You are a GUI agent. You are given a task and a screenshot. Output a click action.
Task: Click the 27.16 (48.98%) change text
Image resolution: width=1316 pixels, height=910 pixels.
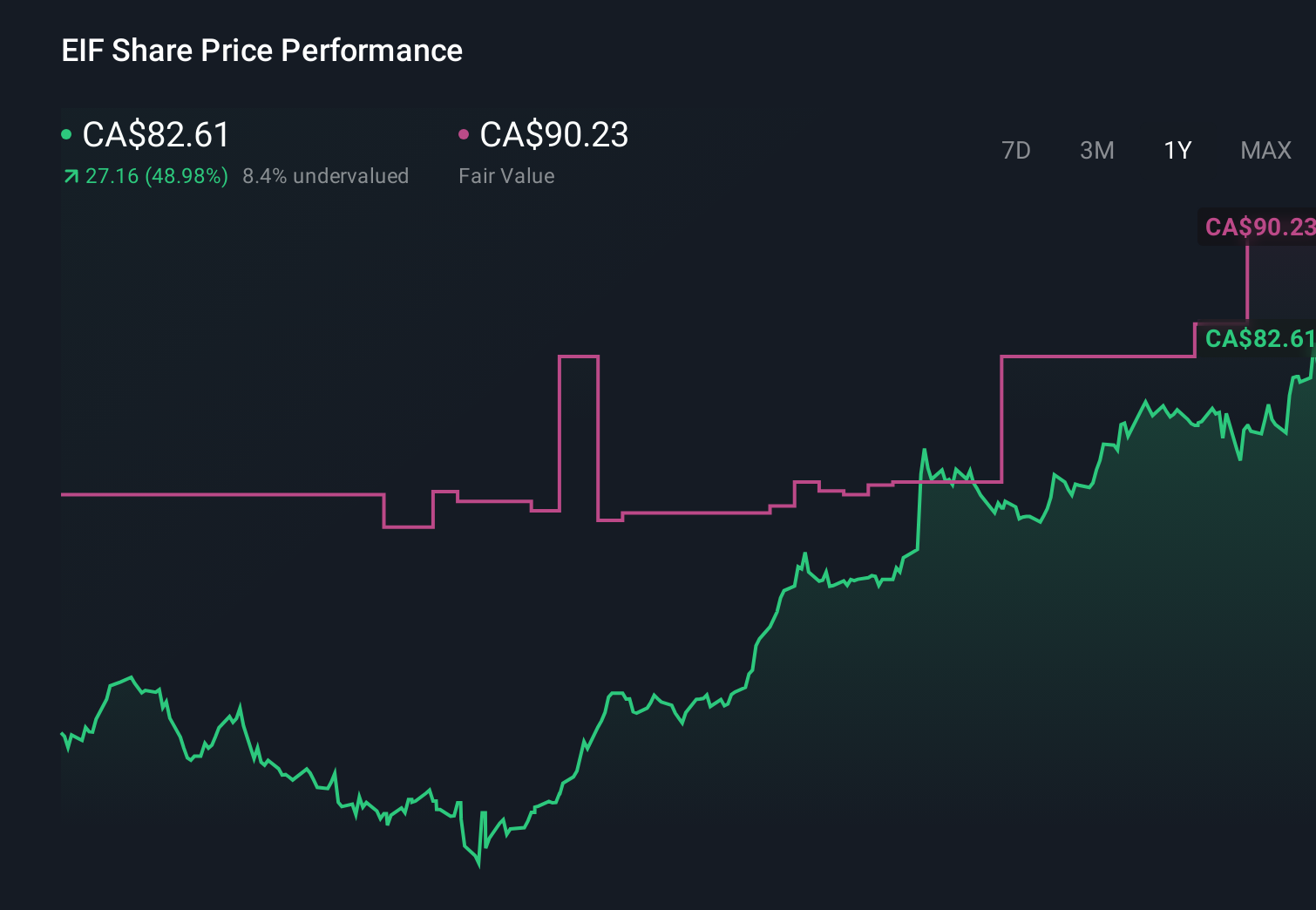[x=155, y=175]
